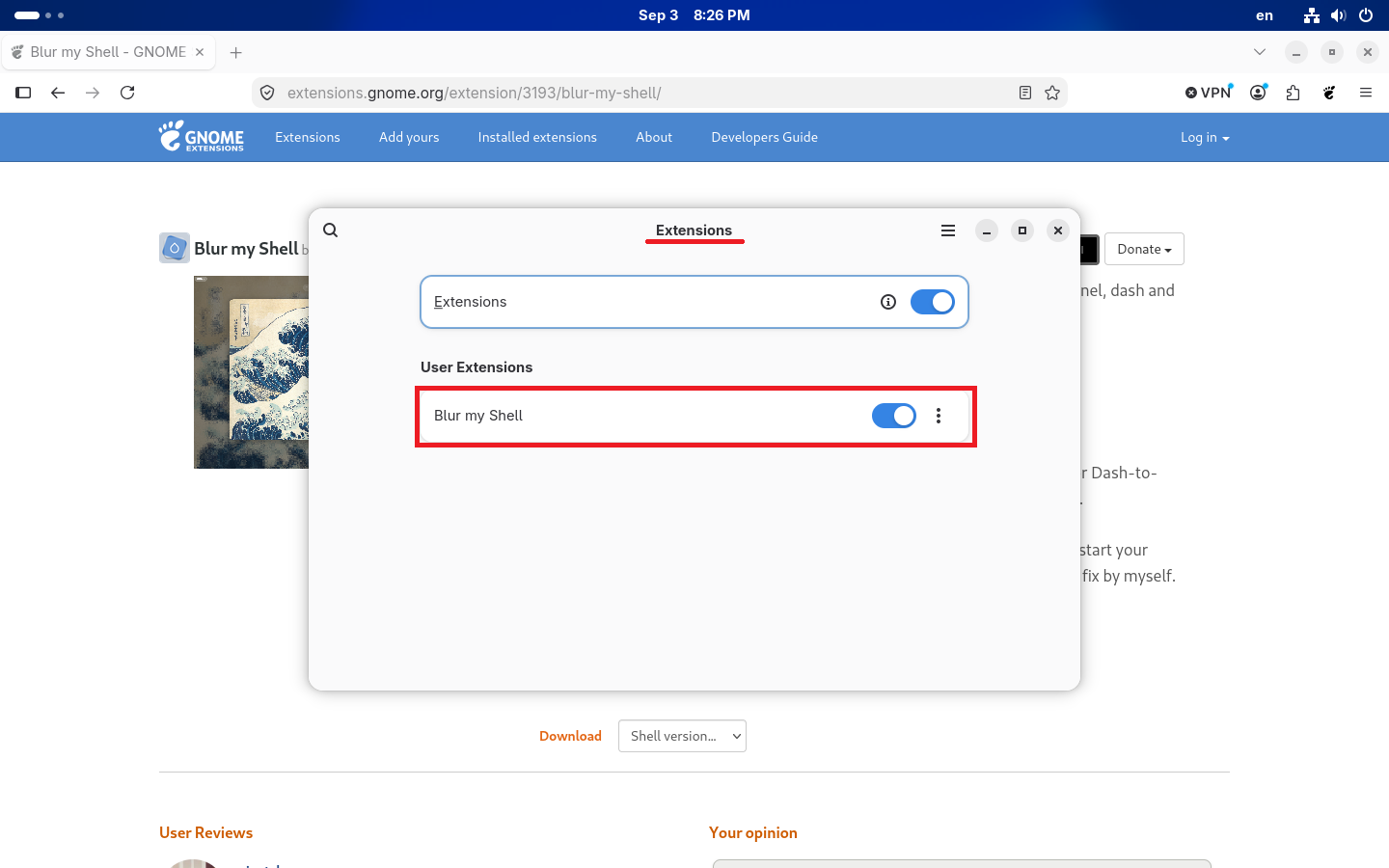The height and width of the screenshot is (868, 1389).
Task: Click the site security shield icon
Action: (267, 93)
